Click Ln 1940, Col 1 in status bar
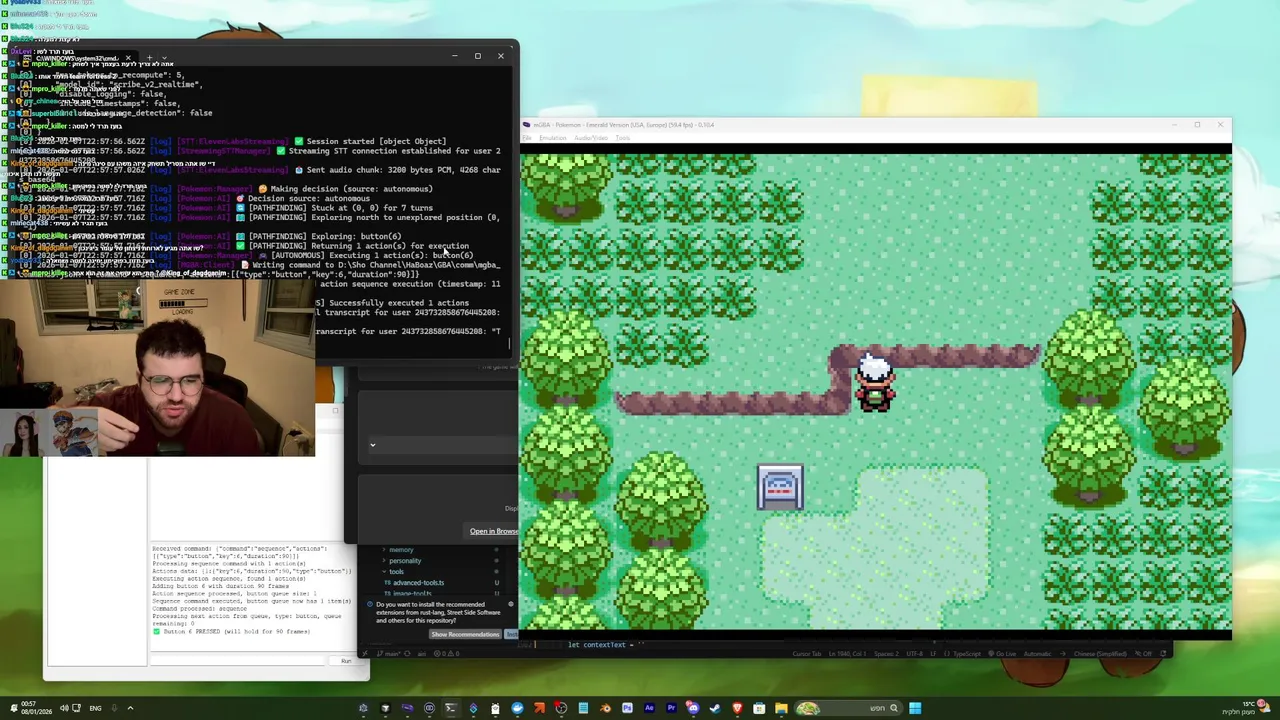The width and height of the screenshot is (1280, 720). point(847,653)
